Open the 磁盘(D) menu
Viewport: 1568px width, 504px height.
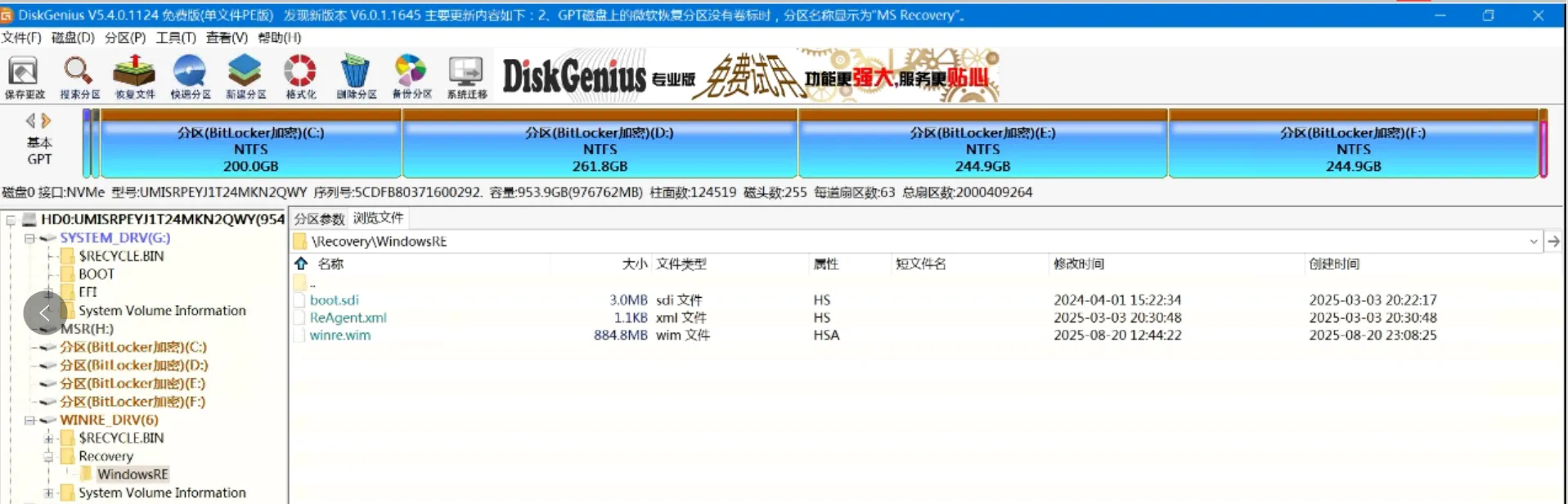pos(73,38)
